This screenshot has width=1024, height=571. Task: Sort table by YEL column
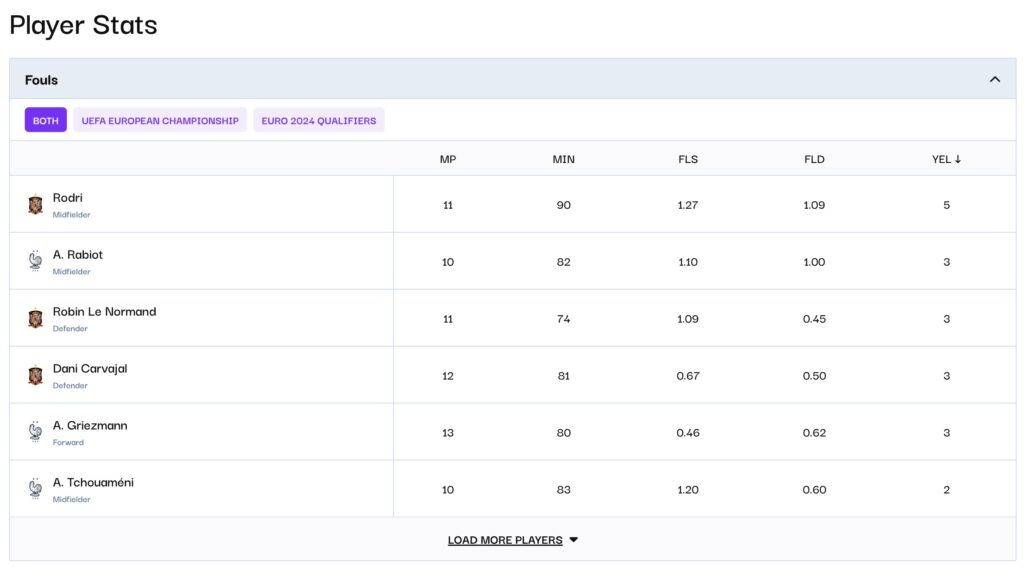coord(946,159)
